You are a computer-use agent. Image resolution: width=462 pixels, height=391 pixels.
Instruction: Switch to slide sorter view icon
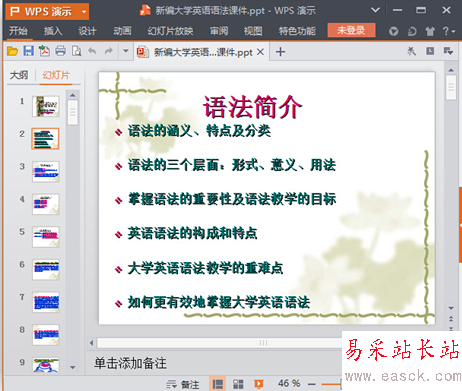(x=238, y=384)
